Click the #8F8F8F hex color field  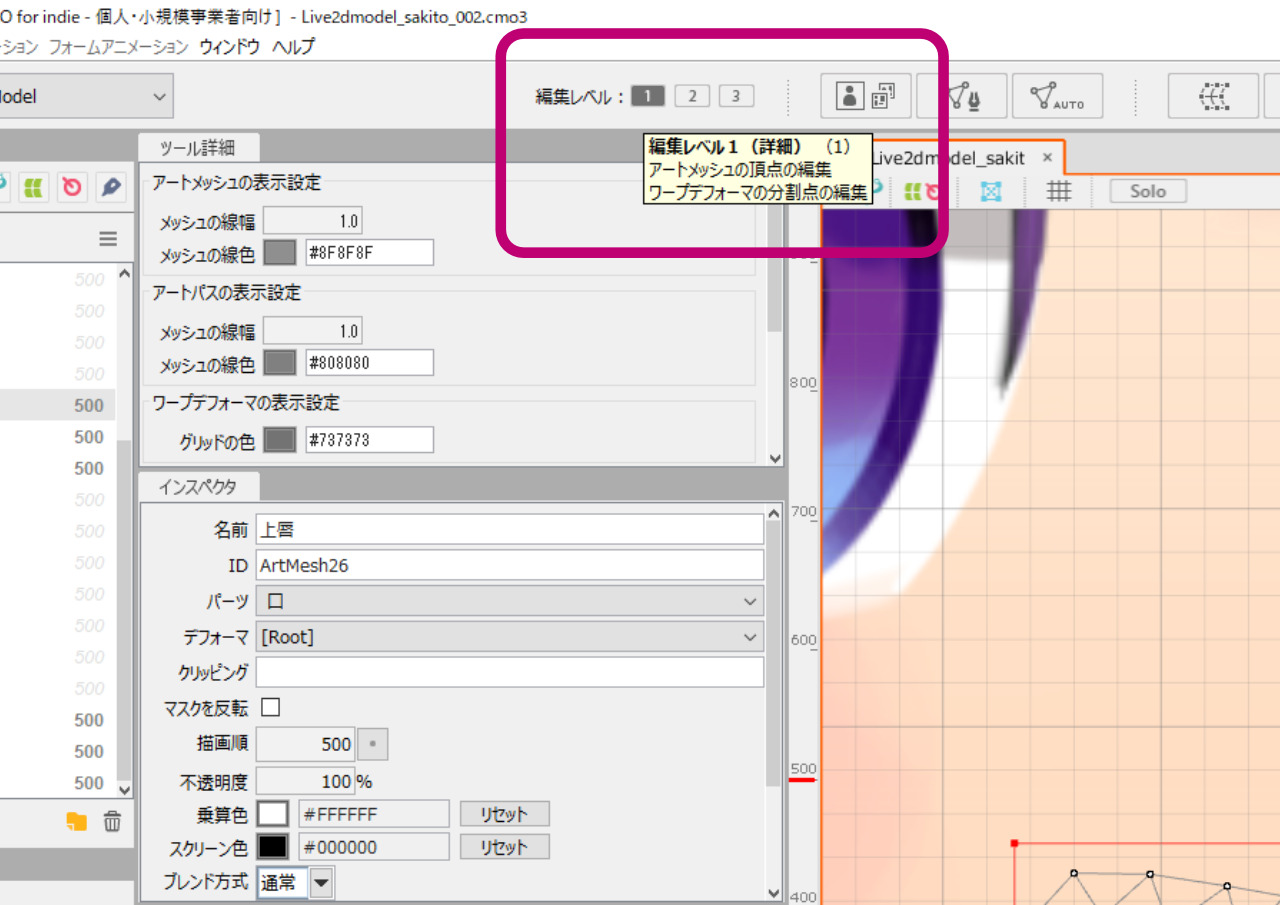tap(369, 253)
